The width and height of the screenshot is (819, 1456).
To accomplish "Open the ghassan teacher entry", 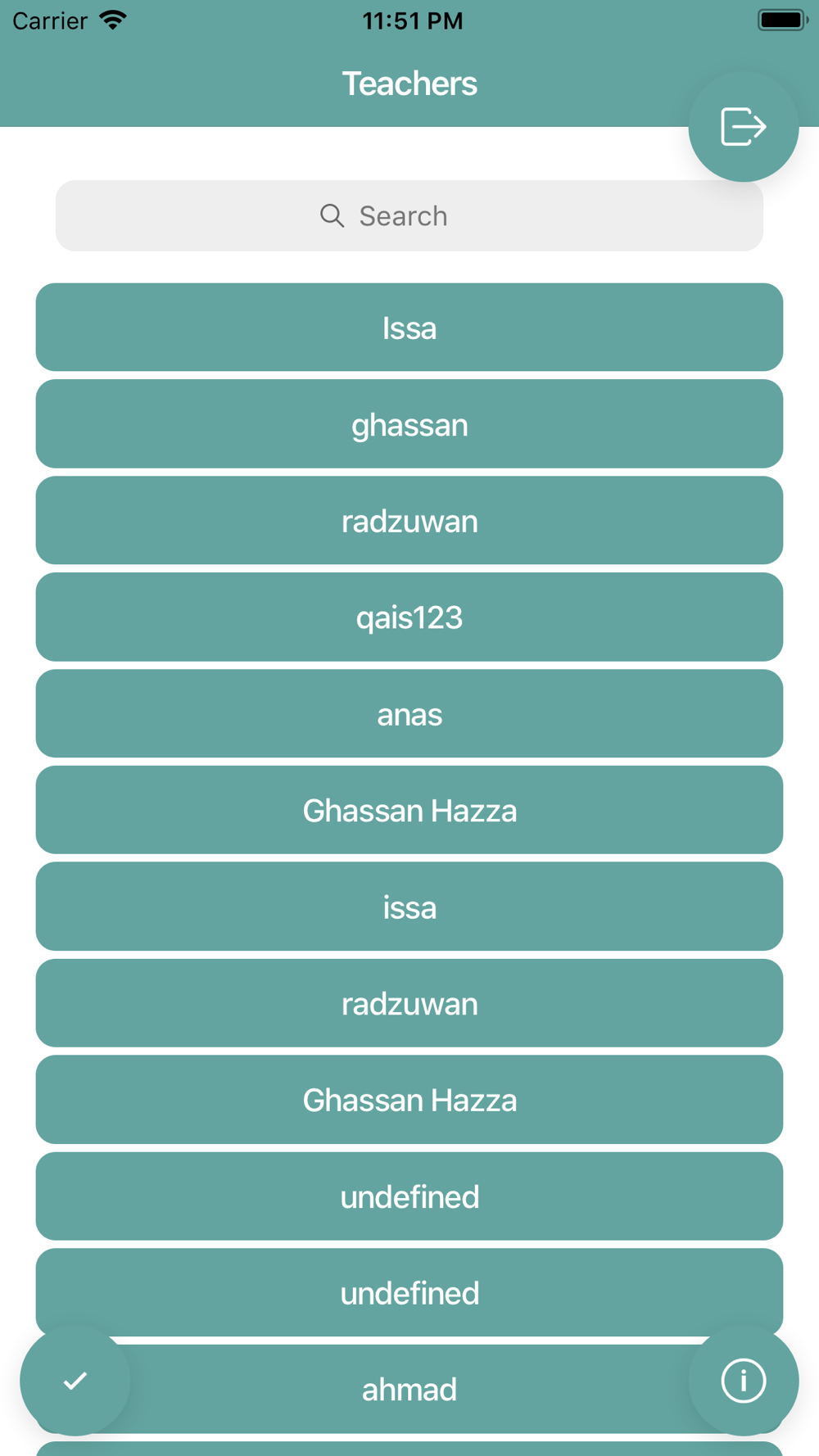I will coord(409,424).
